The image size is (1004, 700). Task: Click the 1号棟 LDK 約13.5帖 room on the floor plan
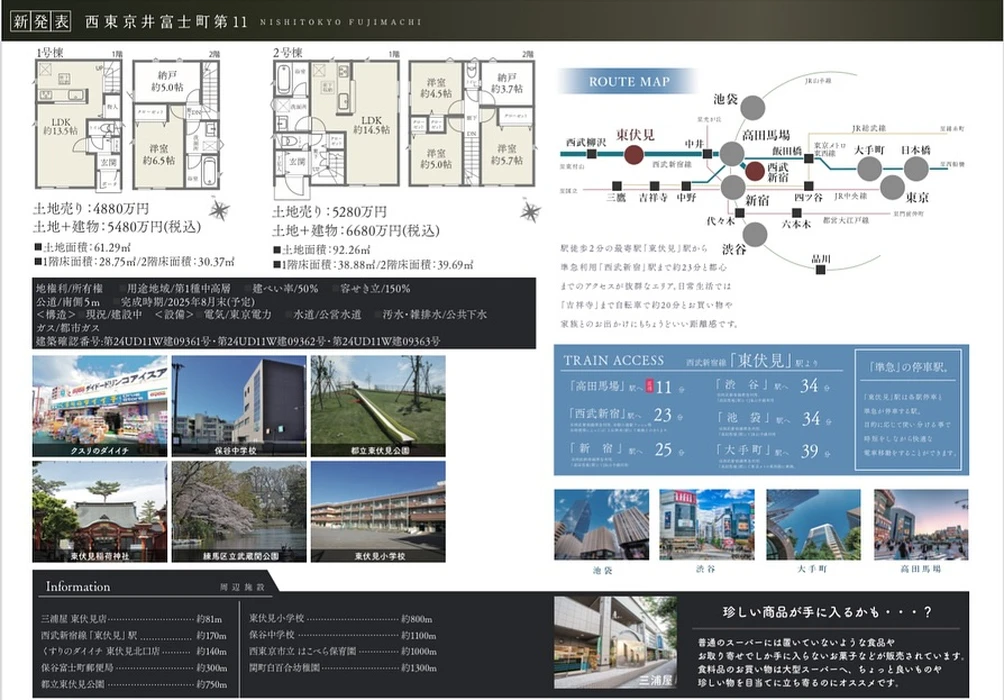pyautogui.click(x=61, y=126)
